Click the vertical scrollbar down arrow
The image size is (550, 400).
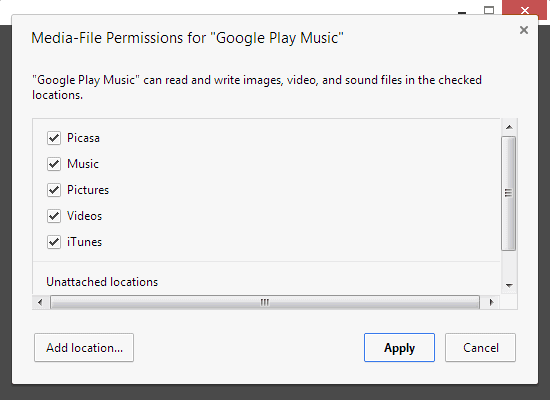509,286
